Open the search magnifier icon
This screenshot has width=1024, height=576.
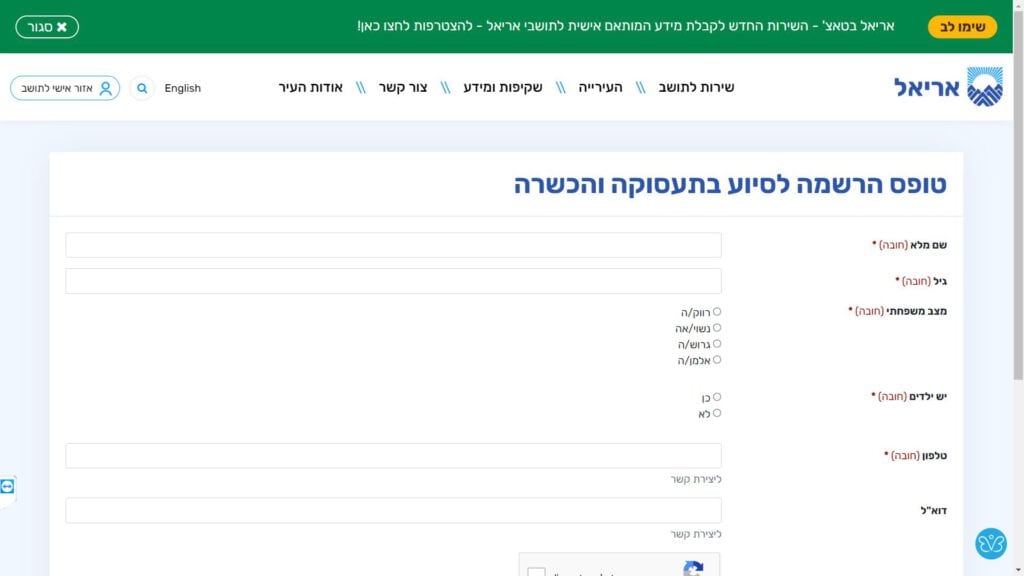click(x=142, y=88)
